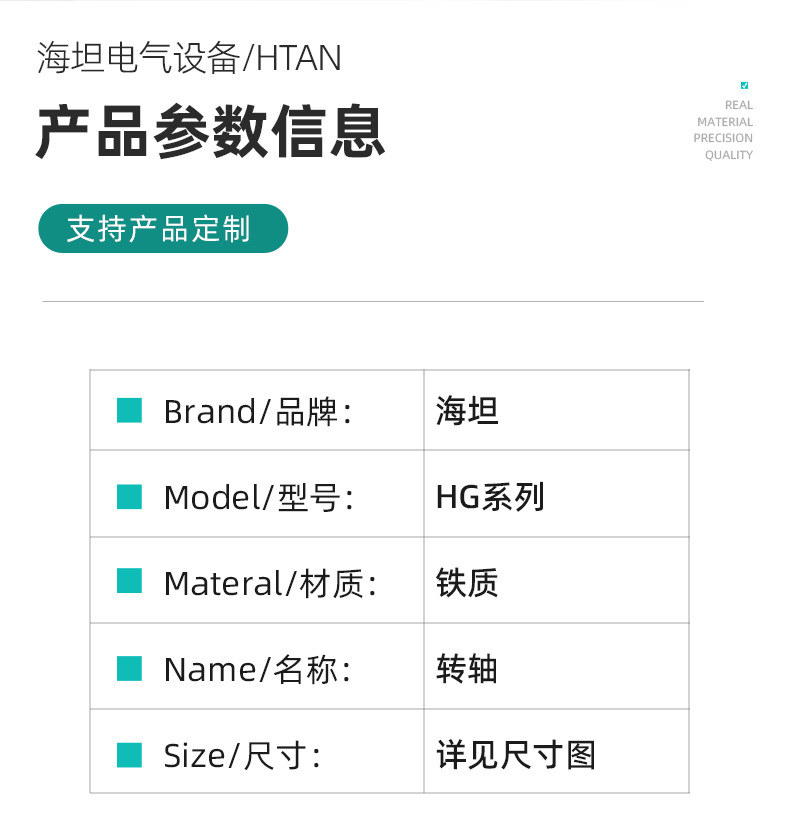Click the Size/尺寸 label
This screenshot has width=790, height=835.
[242, 755]
